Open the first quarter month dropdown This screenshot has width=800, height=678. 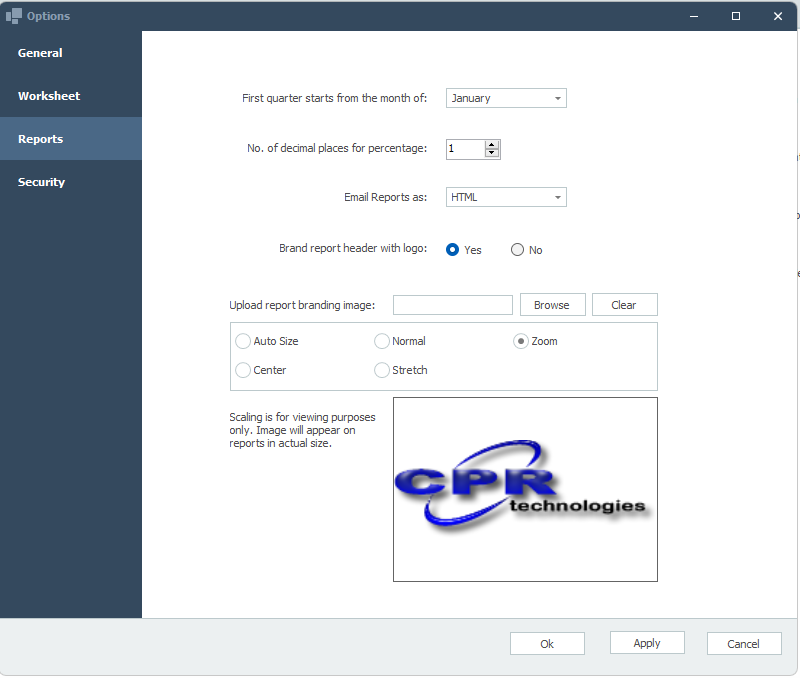click(x=506, y=98)
